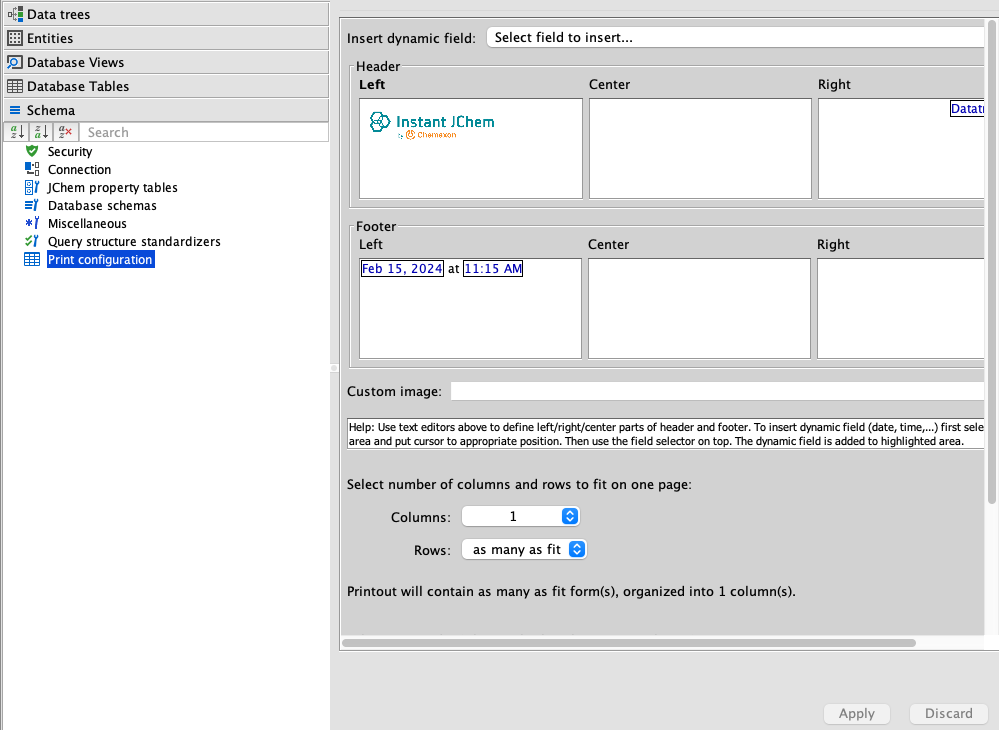Click the Database Views panel icon
Viewport: 999px width, 730px height.
tap(15, 61)
